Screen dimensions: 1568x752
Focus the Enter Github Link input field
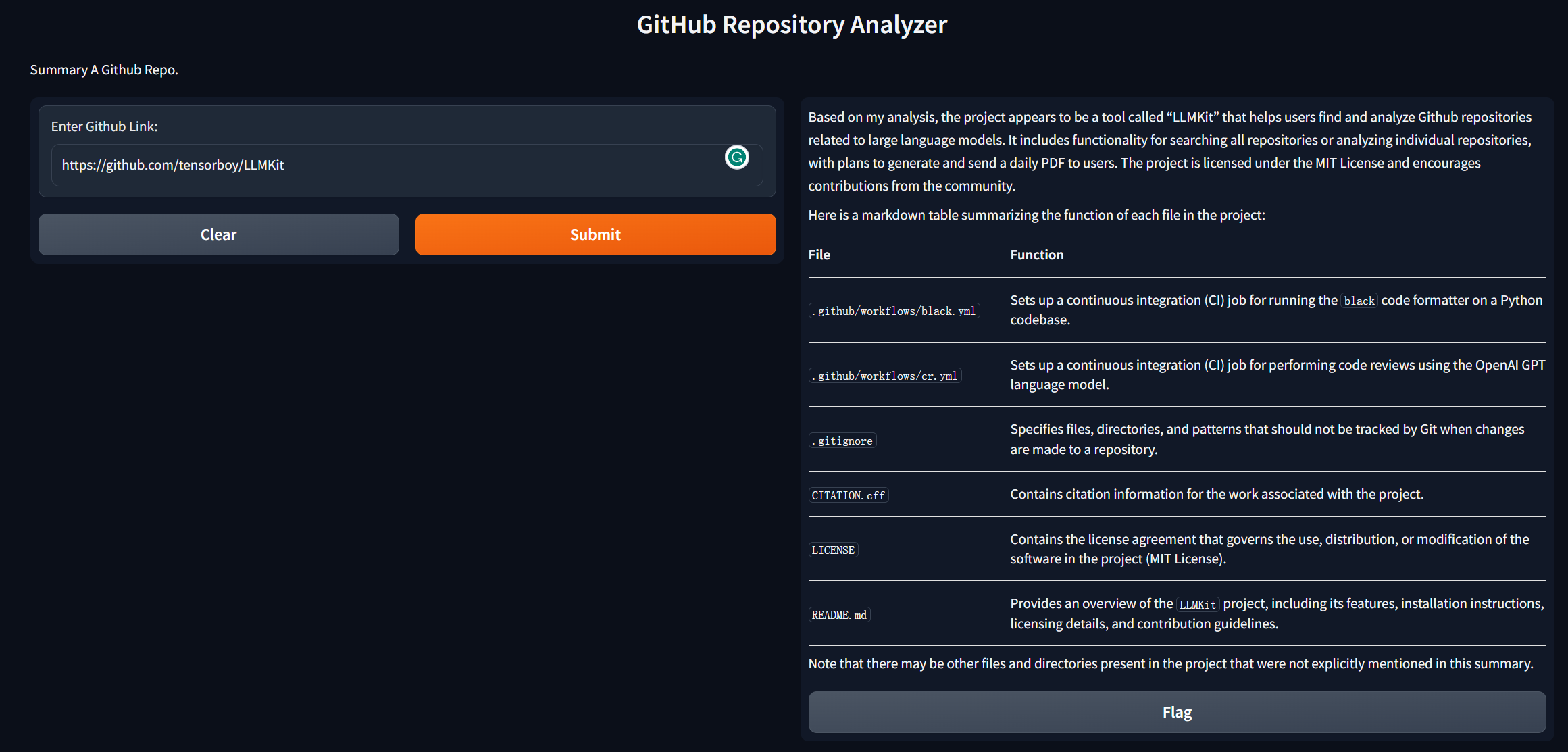click(407, 165)
